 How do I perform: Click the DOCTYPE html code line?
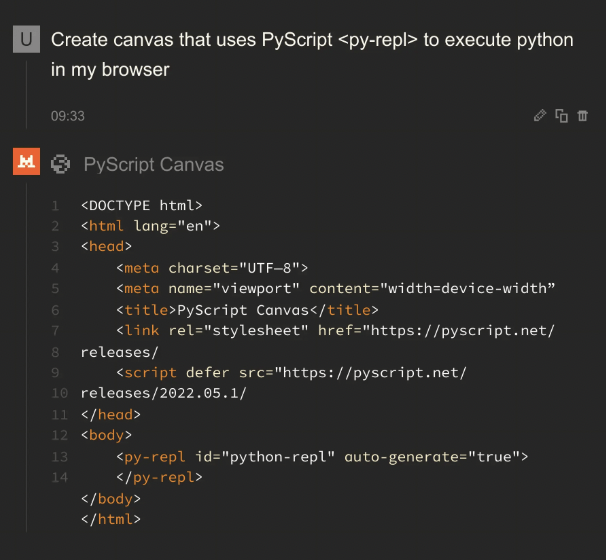tap(141, 205)
